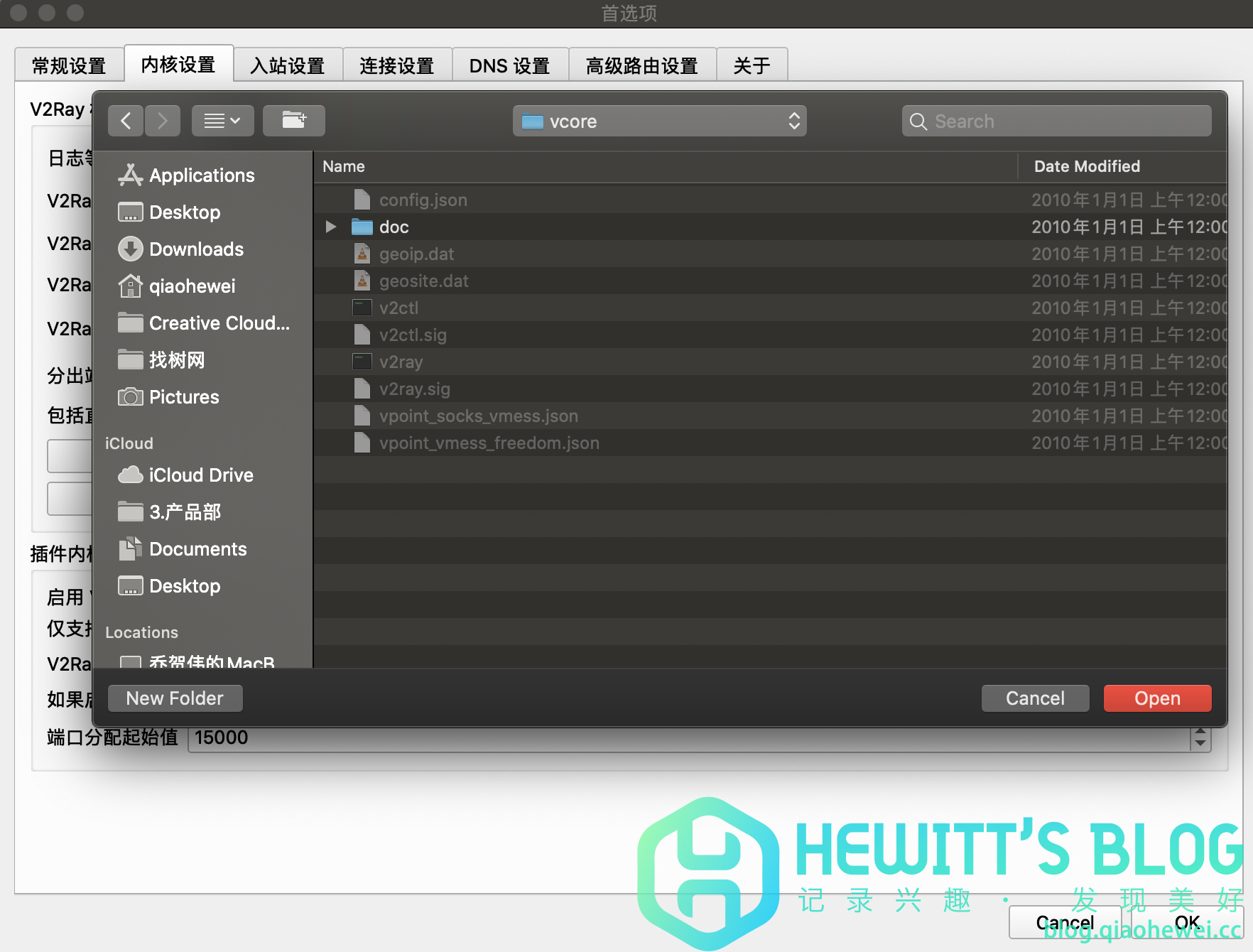Select config.json file
This screenshot has width=1253, height=952.
(770, 200)
